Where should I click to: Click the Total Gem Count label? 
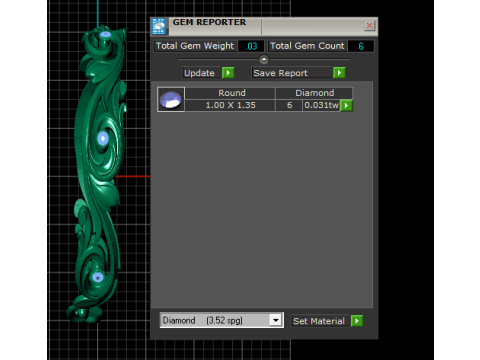[307, 46]
